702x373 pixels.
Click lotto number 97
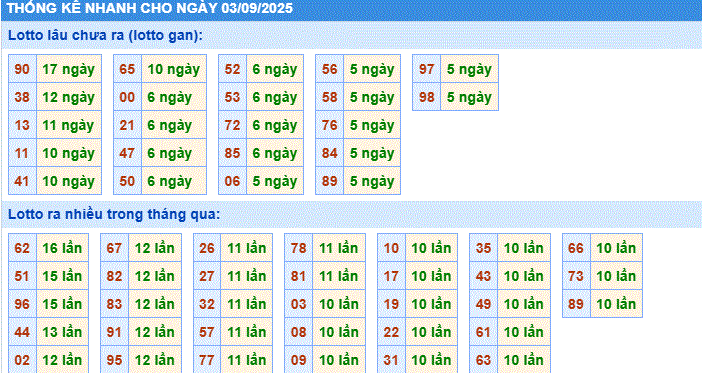427,69
